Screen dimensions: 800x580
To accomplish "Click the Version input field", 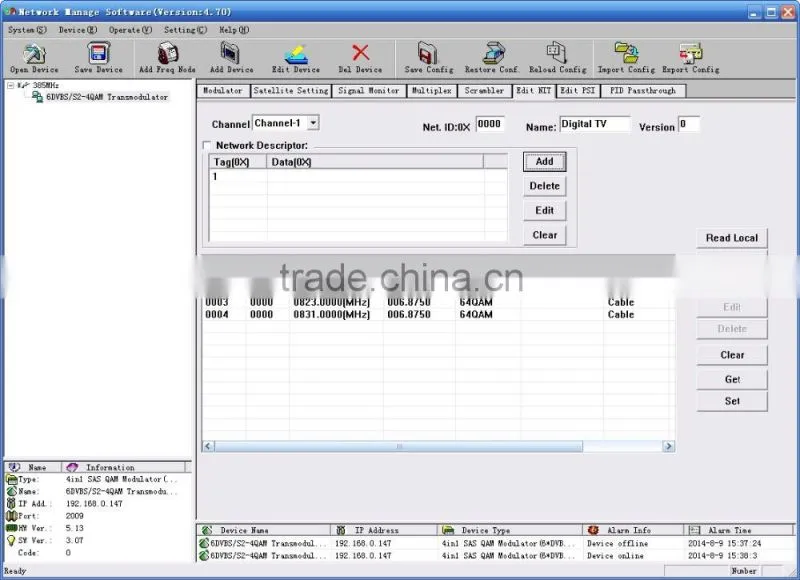I will click(688, 124).
